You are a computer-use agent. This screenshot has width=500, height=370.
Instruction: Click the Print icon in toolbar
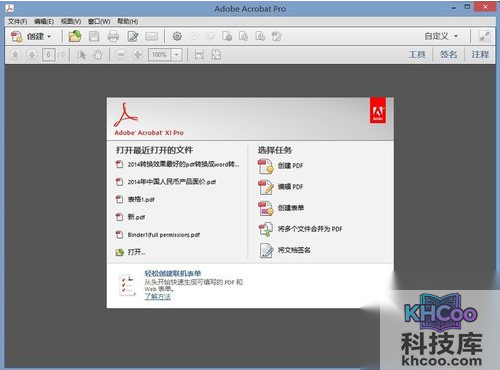[113, 36]
